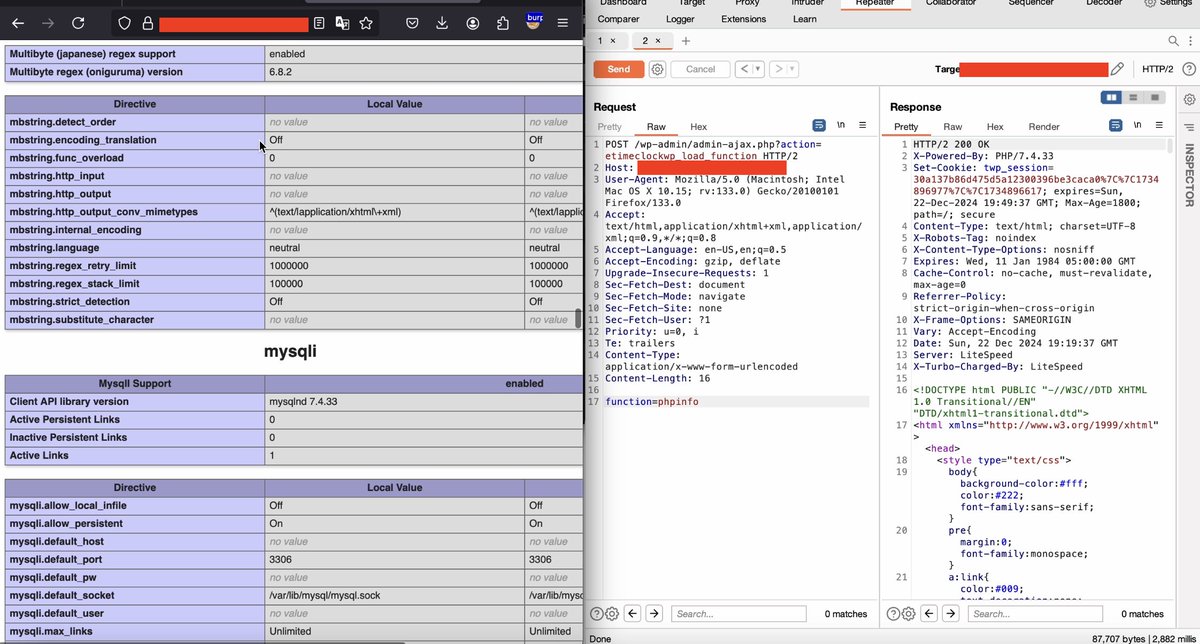This screenshot has width=1200, height=644.
Task: Open the Logger tab
Action: click(x=680, y=19)
